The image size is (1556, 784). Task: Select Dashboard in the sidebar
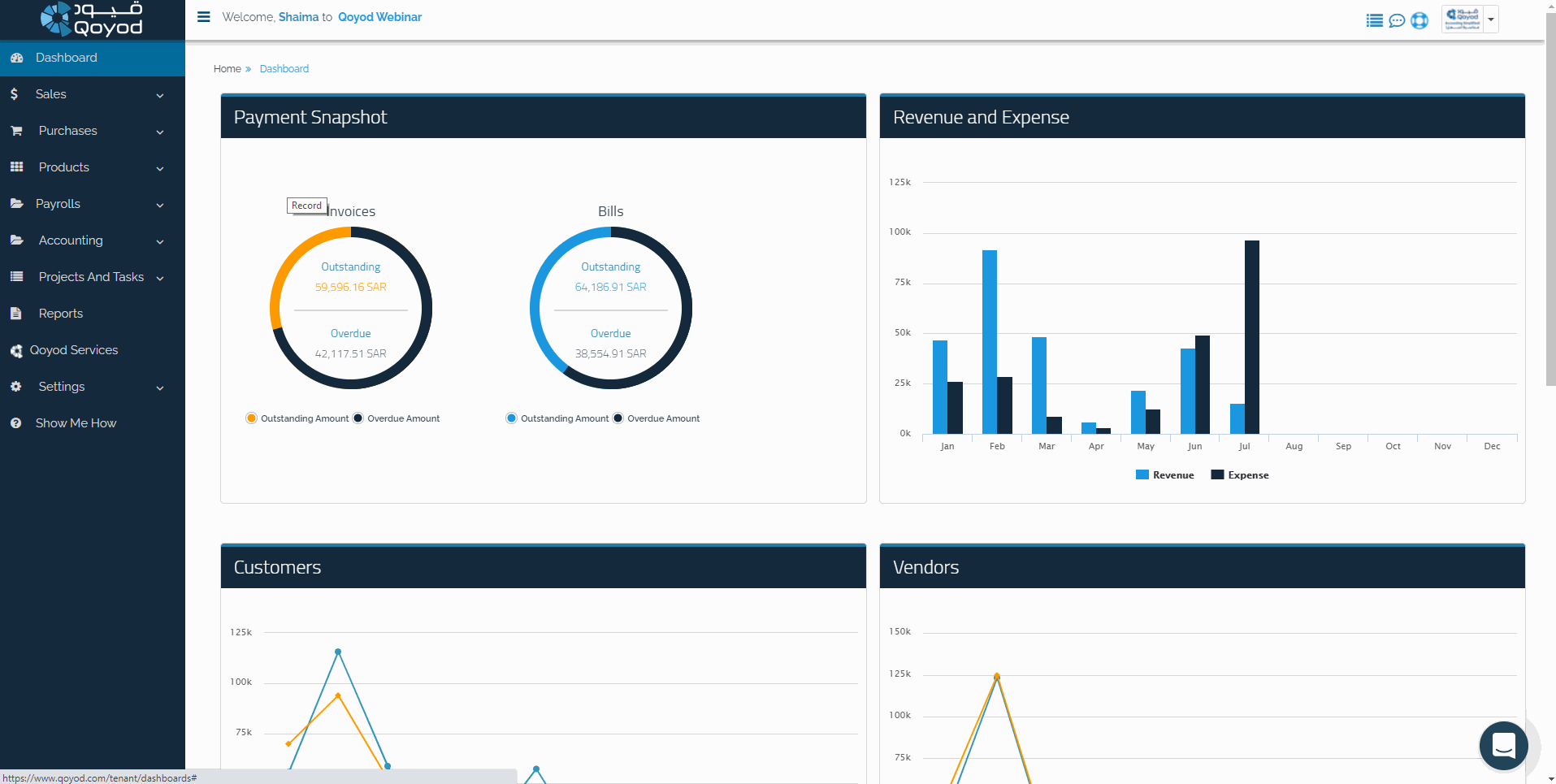click(67, 58)
